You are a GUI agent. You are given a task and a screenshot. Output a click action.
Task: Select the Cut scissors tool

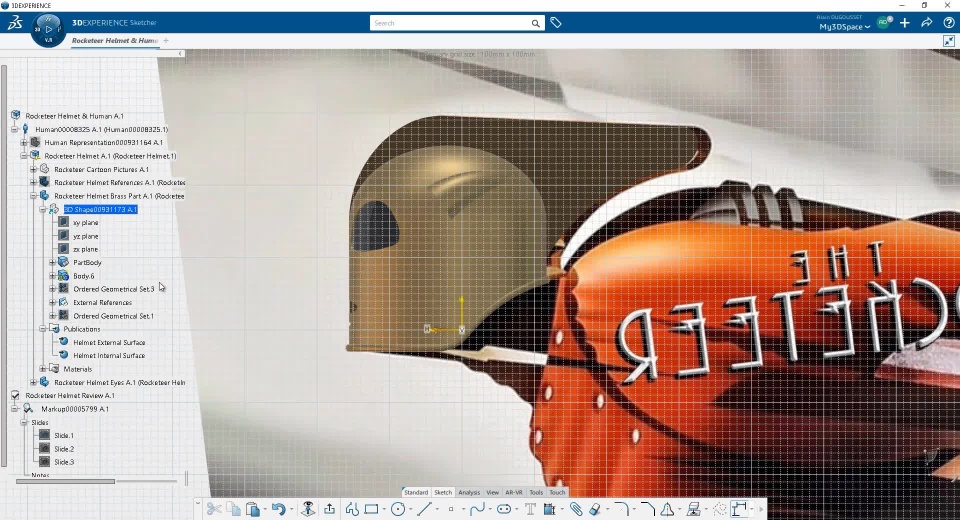[x=214, y=509]
